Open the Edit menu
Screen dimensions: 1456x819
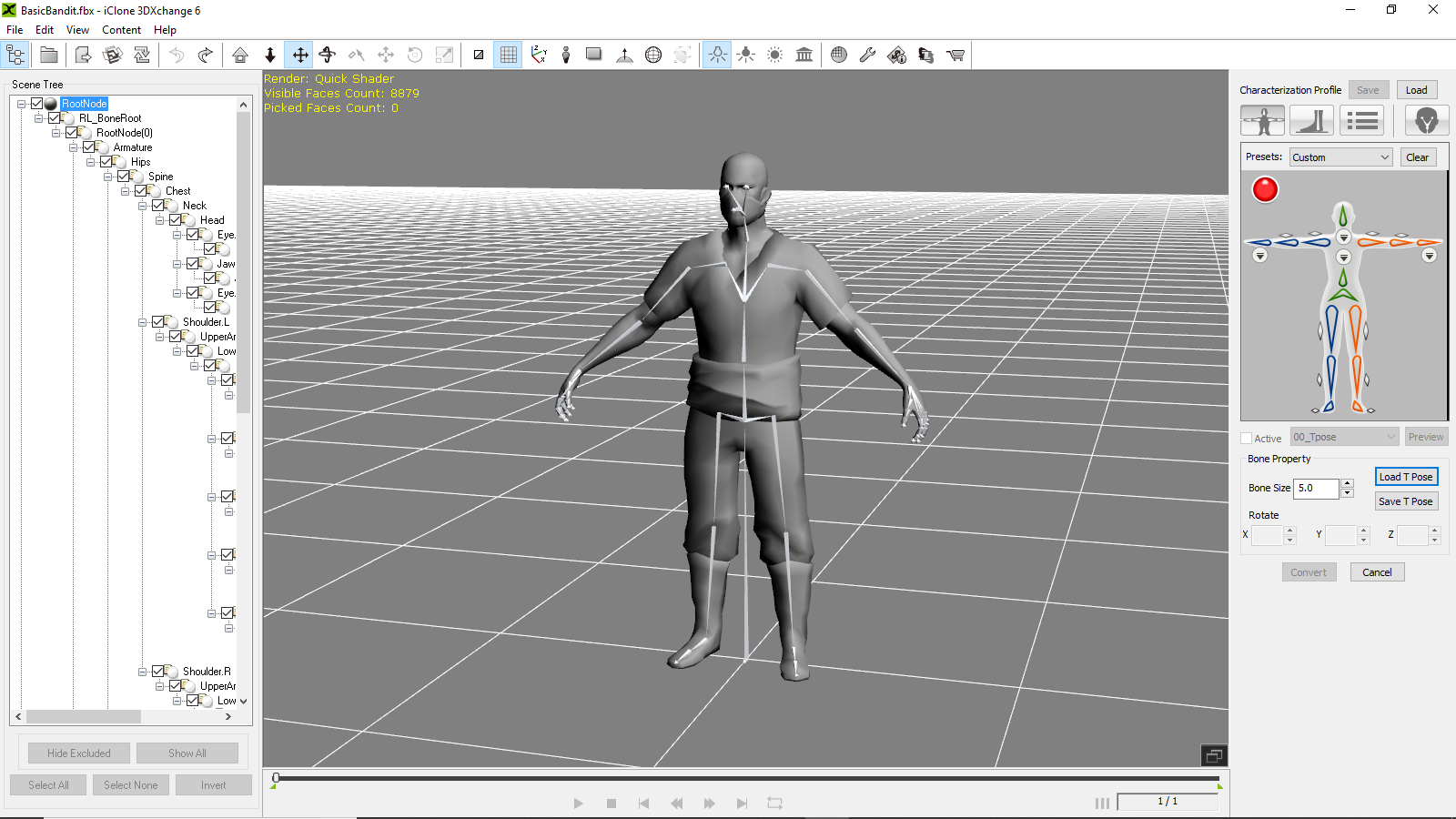[45, 30]
